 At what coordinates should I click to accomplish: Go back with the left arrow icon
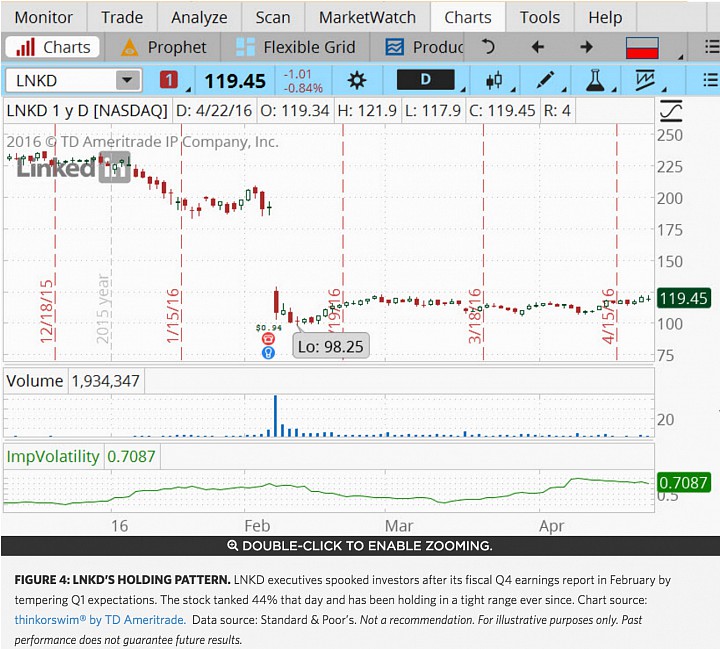click(x=537, y=46)
